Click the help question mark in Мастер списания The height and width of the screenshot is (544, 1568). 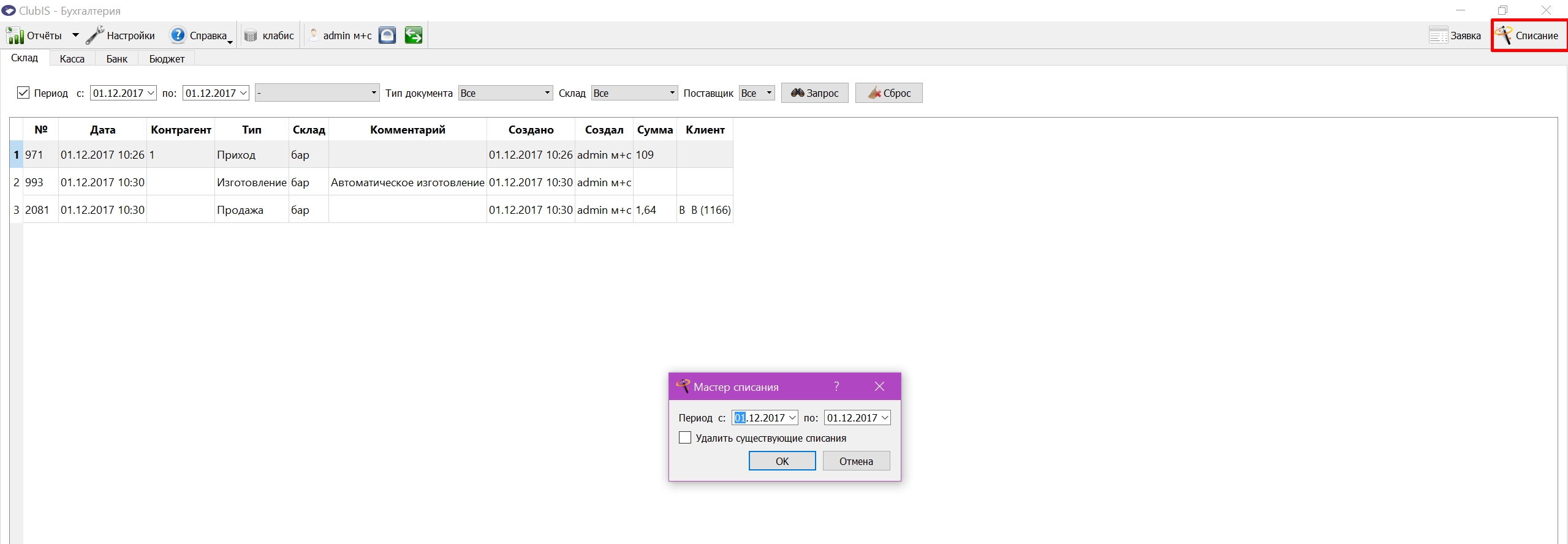click(x=836, y=387)
